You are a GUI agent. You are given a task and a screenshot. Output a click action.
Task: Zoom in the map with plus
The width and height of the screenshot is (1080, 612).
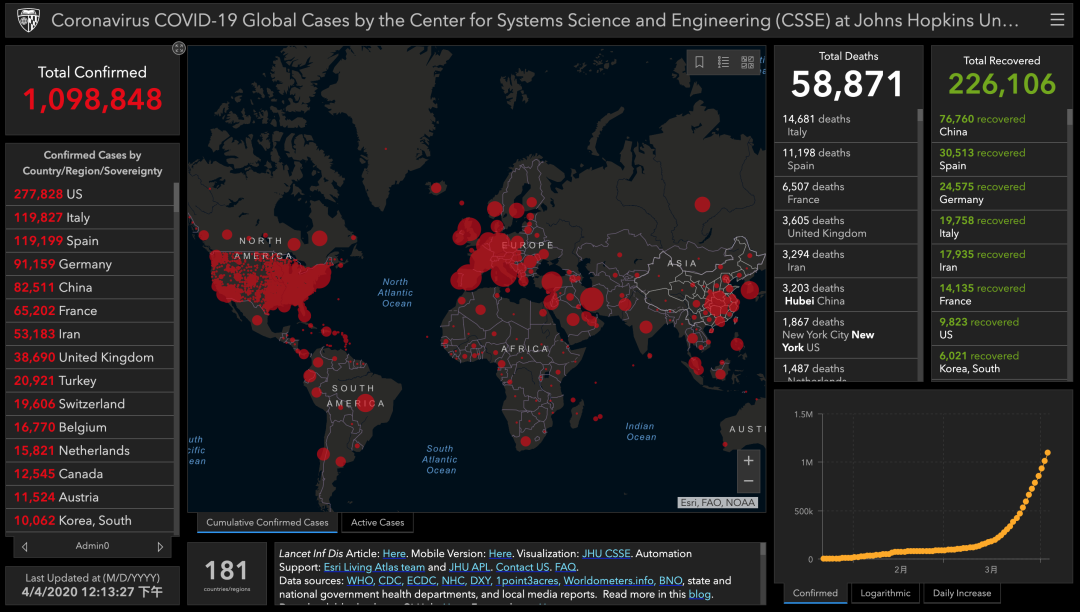pyautogui.click(x=749, y=461)
